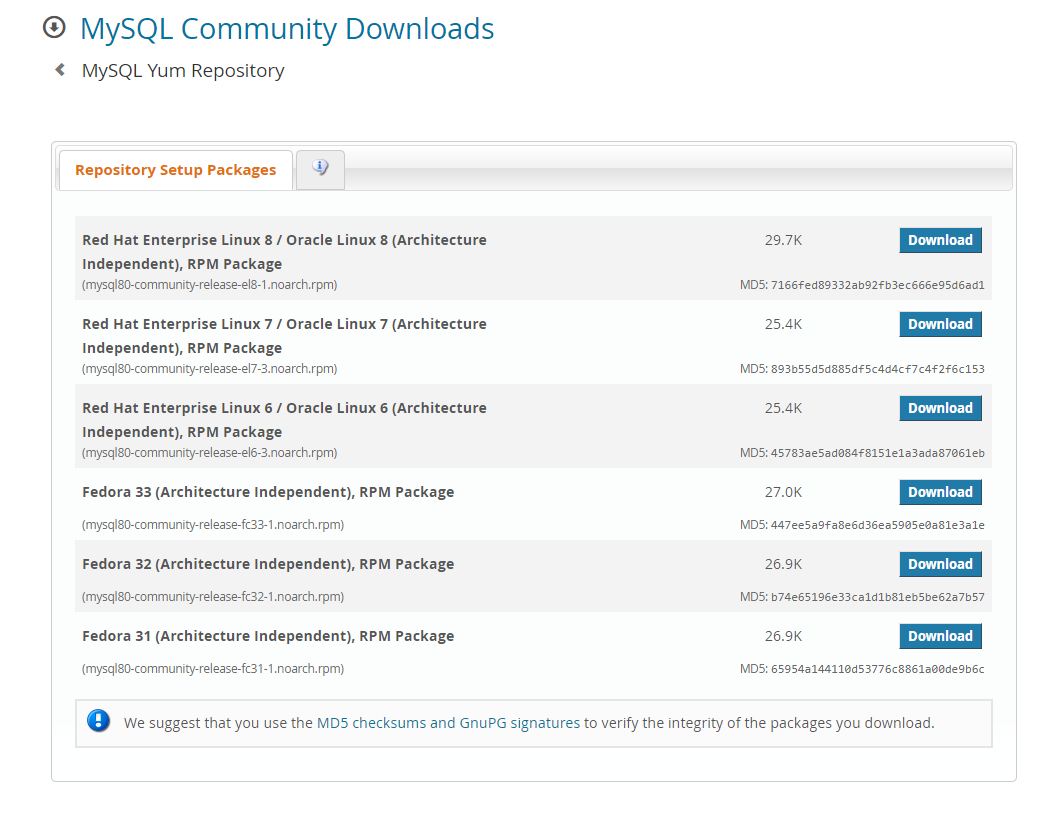Open MD5 checksums and GnuPG signatures link
Screen dimensions: 1052x813
tap(448, 722)
